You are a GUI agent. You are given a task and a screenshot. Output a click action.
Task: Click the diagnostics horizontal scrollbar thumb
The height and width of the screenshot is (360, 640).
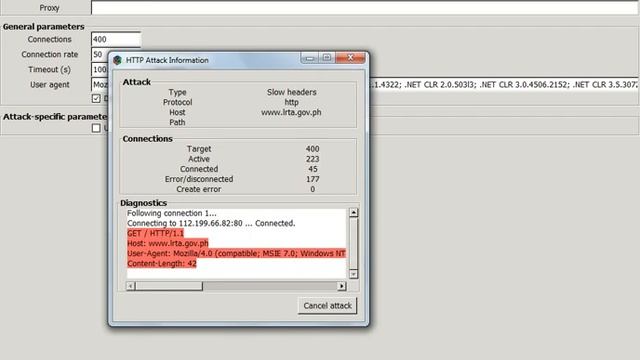[169, 286]
